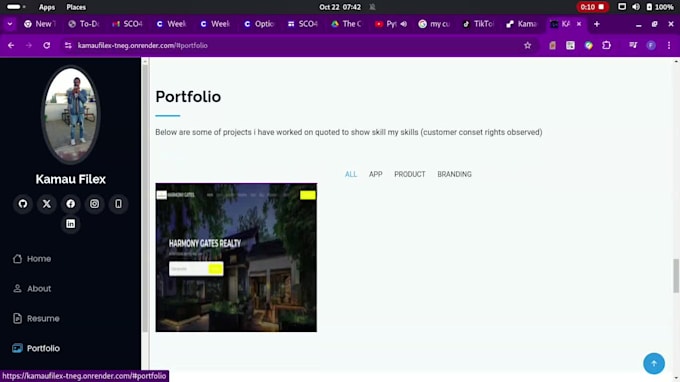Mute the audio-playing YouTube tab
Image resolution: width=680 pixels, height=382 pixels.
coord(404,24)
